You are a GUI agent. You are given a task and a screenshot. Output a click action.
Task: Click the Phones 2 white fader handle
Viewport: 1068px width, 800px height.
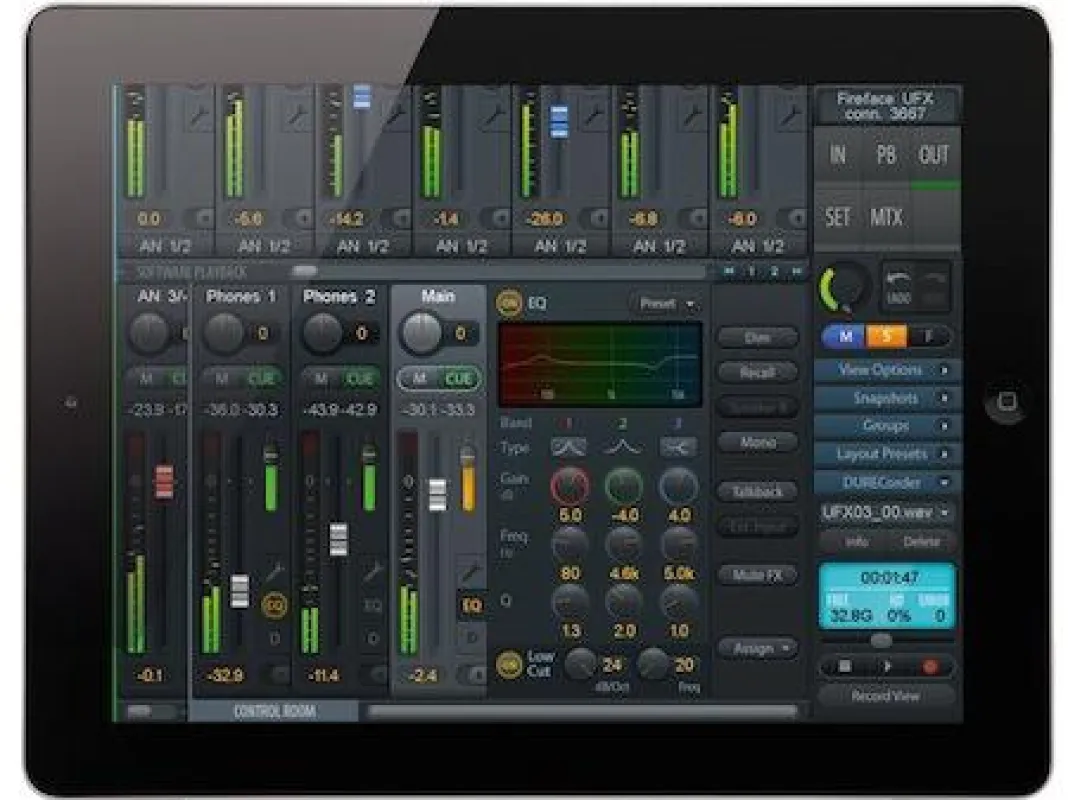click(x=339, y=539)
